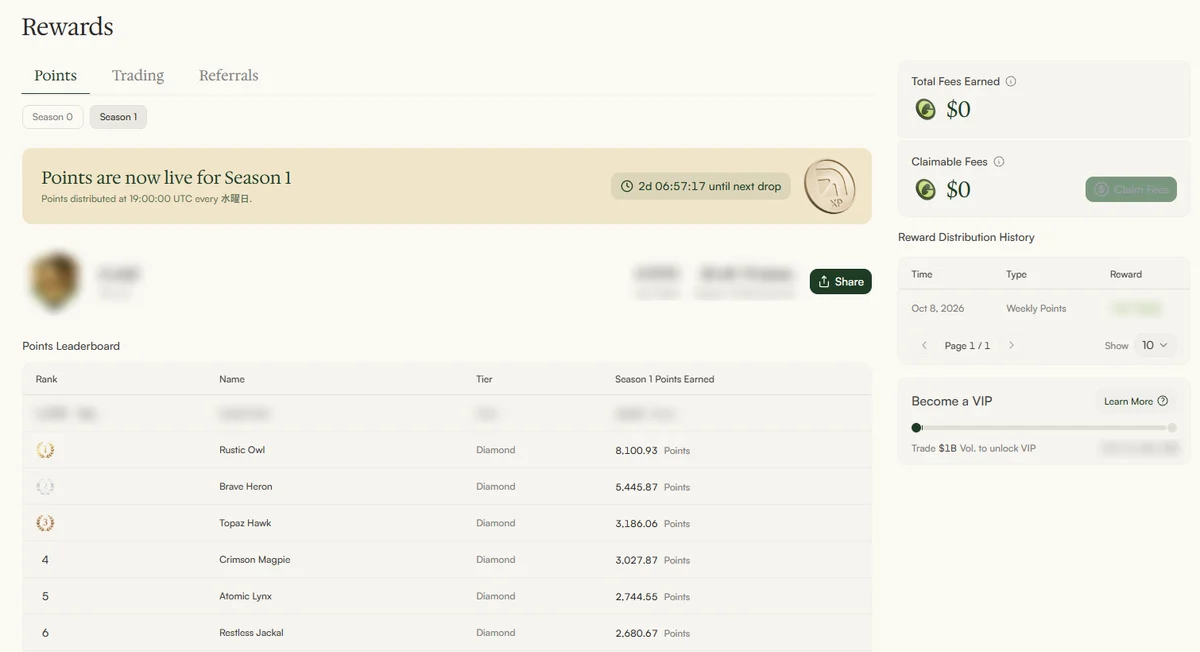Click the question mark icon beside Learn More
This screenshot has width=1200, height=652.
1162,401
